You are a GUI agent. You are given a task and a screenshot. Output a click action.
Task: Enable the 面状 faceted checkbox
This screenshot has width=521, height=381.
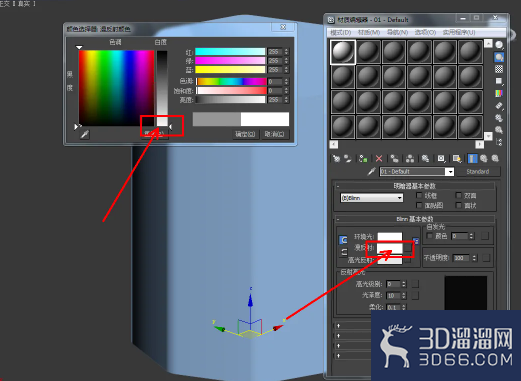tap(459, 205)
